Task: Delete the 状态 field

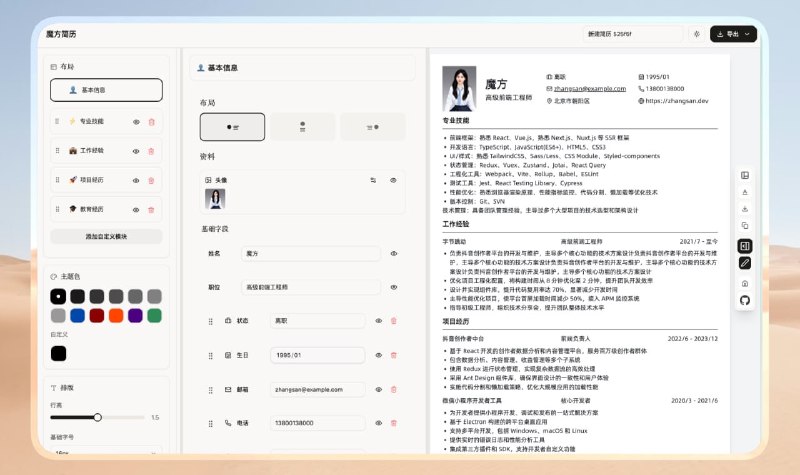Action: click(x=393, y=321)
